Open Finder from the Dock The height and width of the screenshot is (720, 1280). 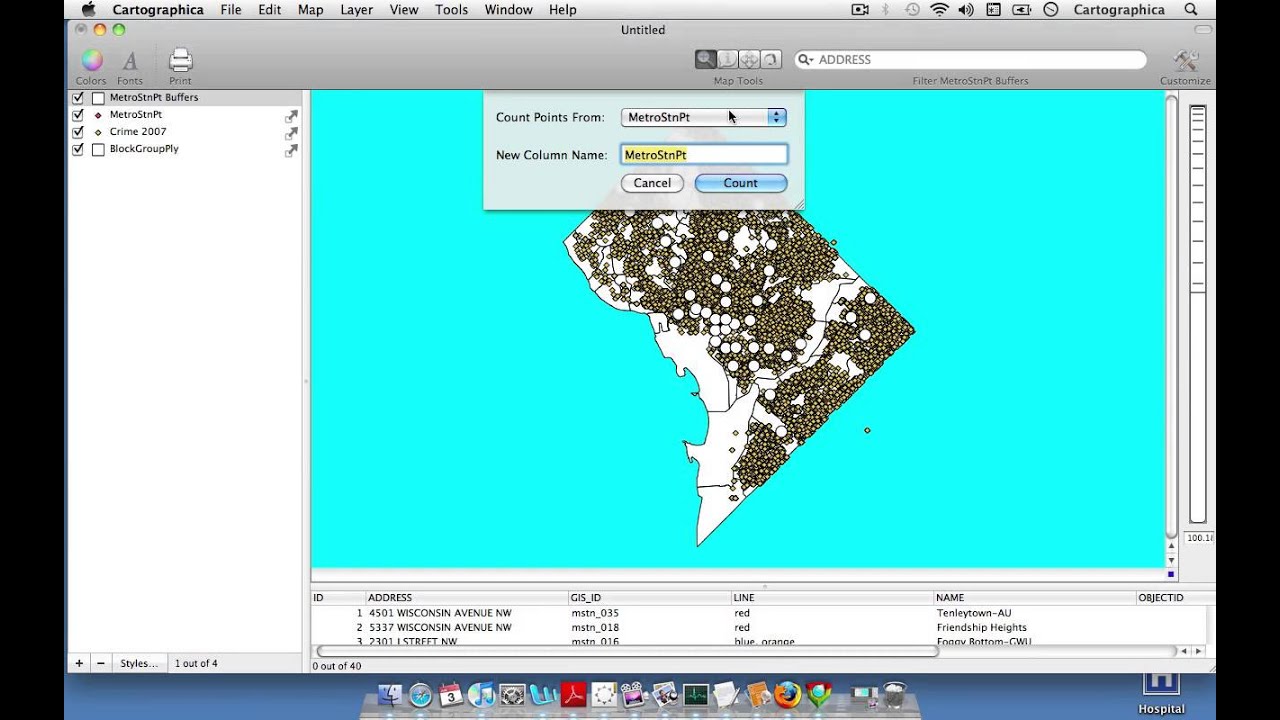pyautogui.click(x=390, y=694)
